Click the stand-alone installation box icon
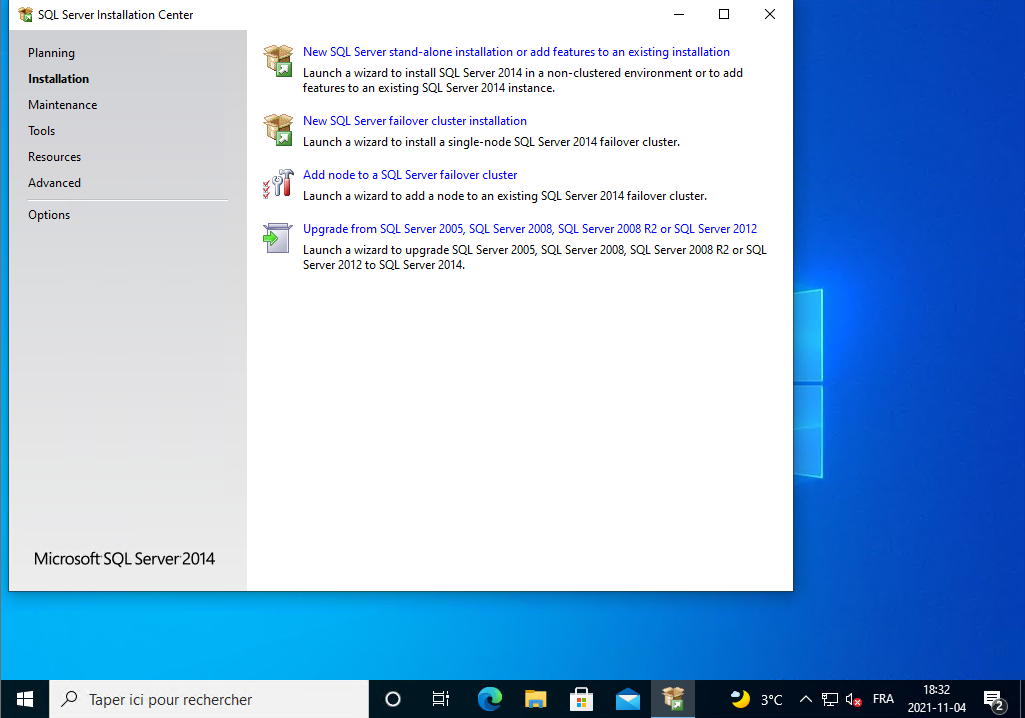Image resolution: width=1025 pixels, height=718 pixels. pos(277,60)
